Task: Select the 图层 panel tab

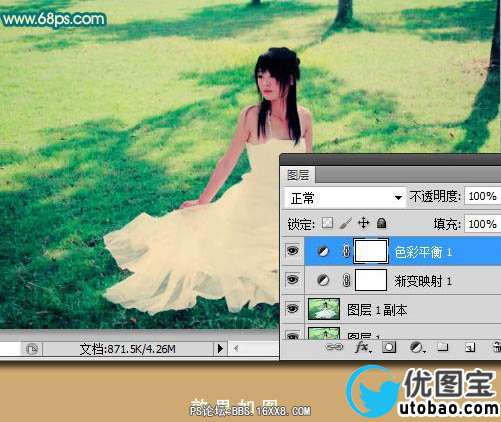Action: pos(298,175)
